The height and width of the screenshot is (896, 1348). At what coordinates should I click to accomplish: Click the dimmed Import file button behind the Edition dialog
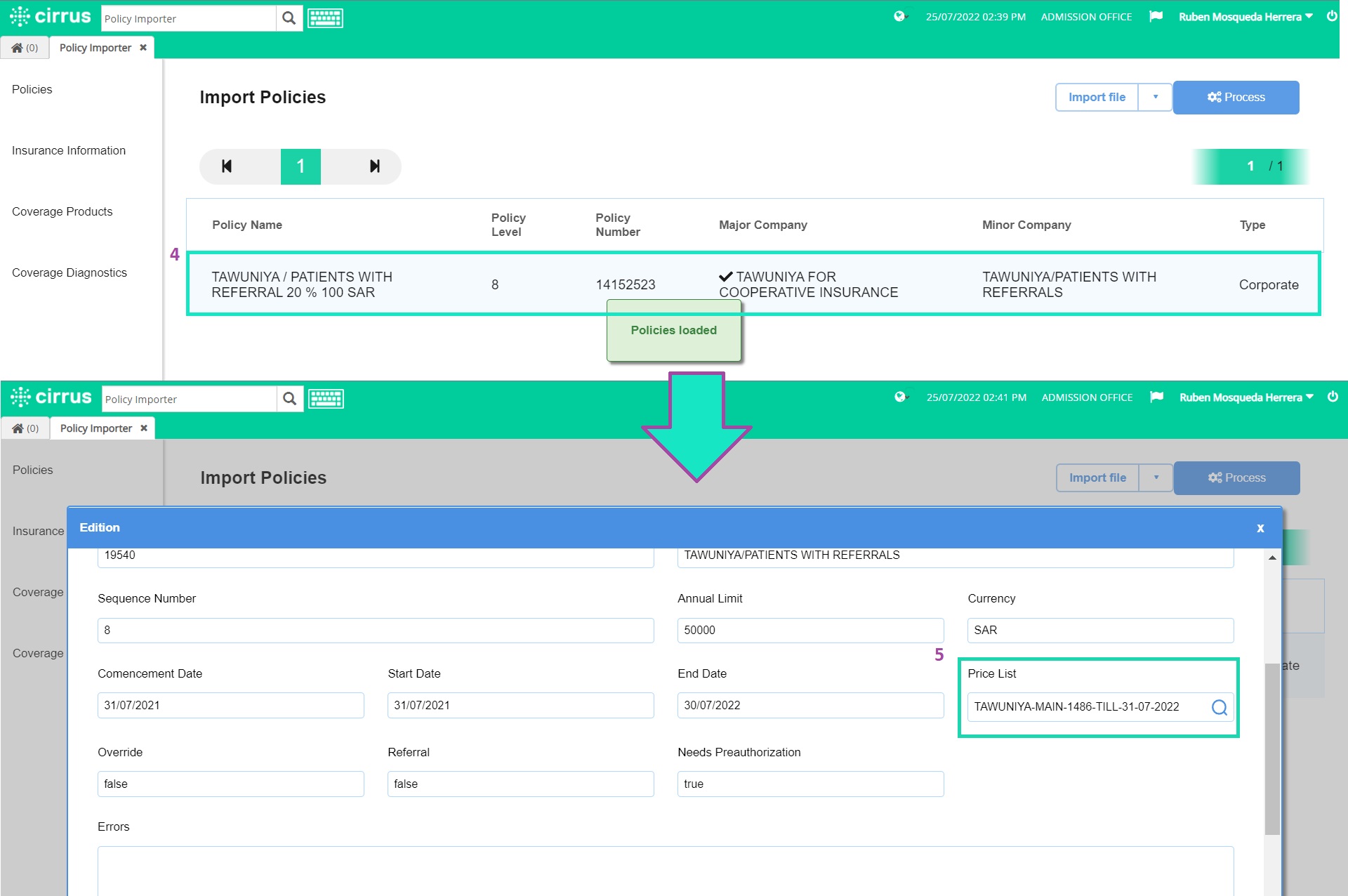coord(1097,477)
